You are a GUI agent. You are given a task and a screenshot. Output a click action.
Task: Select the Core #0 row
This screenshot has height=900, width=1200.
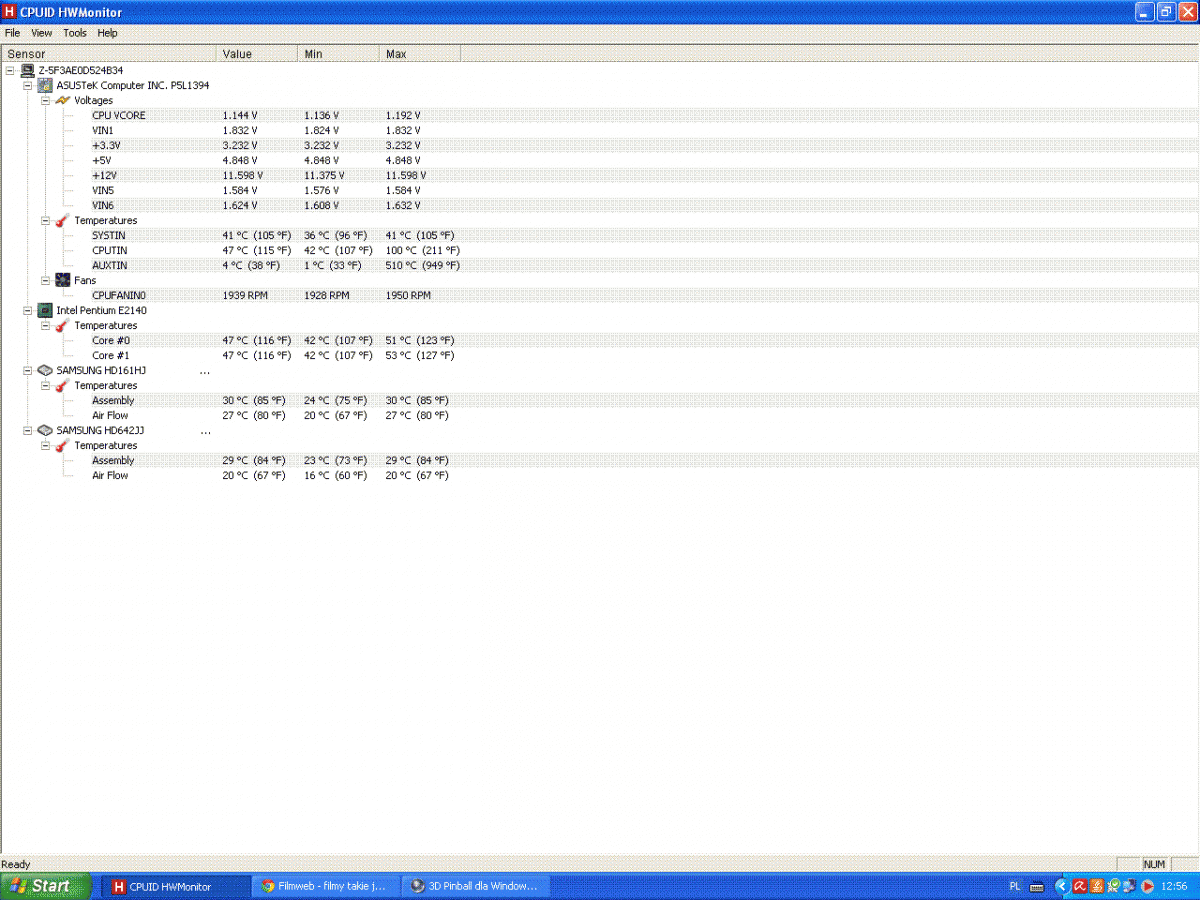coord(600,340)
